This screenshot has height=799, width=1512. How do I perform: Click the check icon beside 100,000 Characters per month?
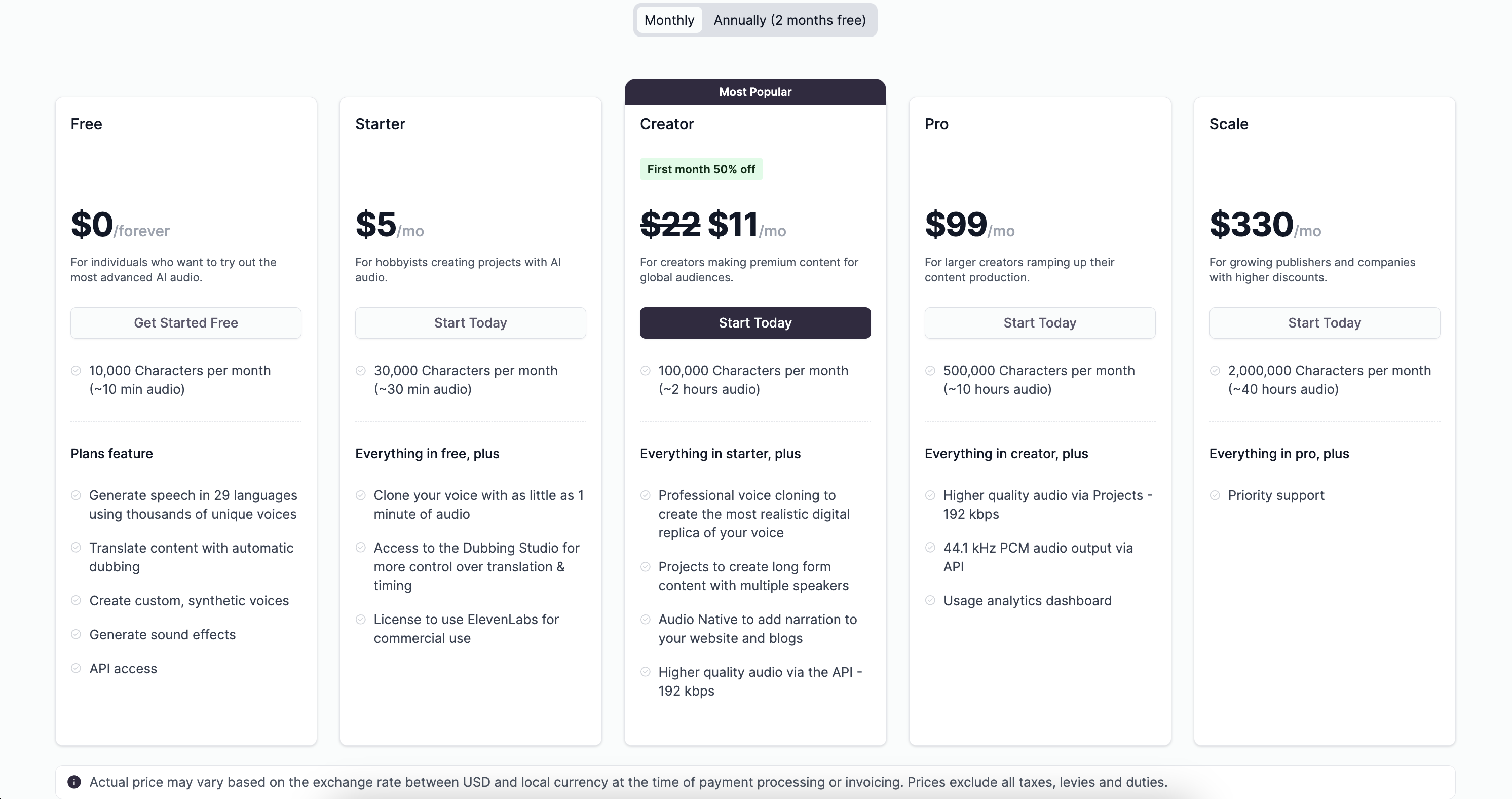point(646,371)
